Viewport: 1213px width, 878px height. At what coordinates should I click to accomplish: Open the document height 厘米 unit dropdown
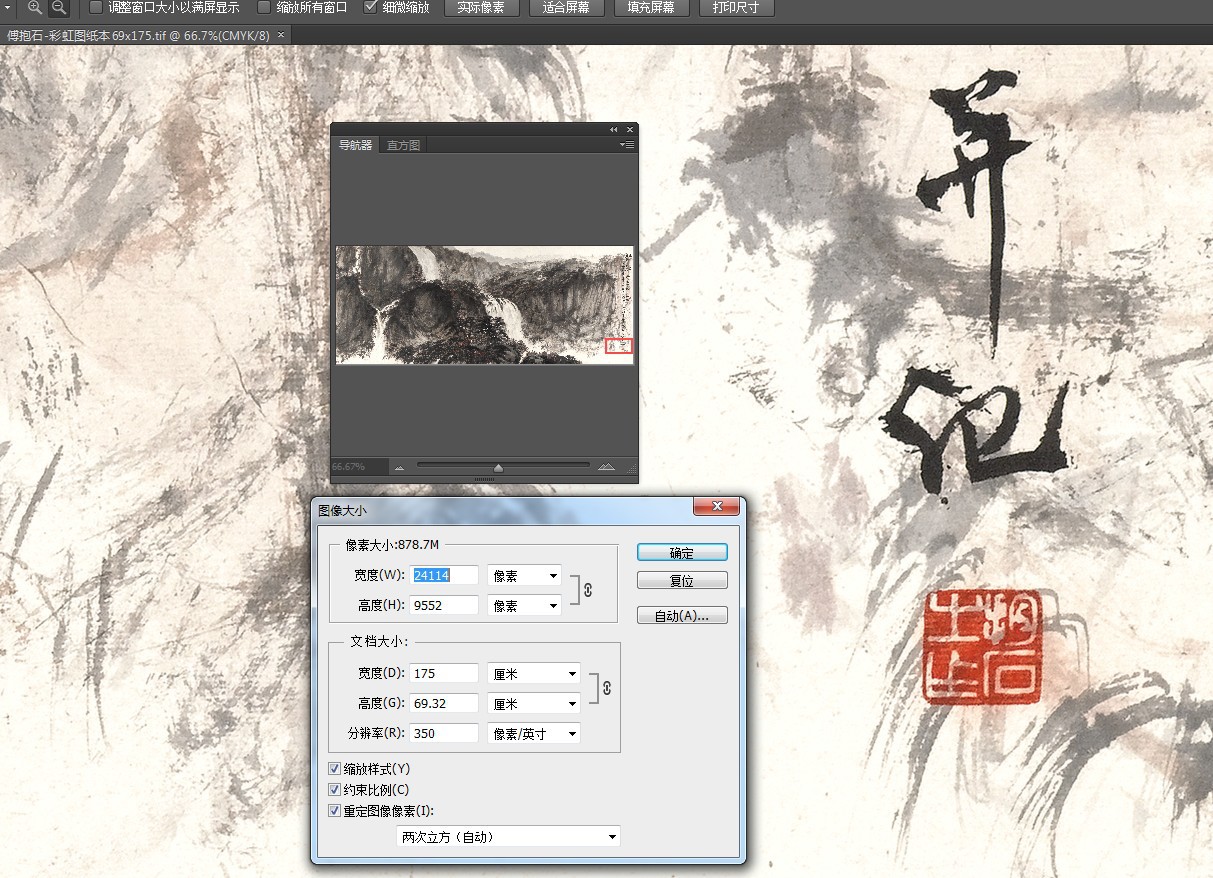[534, 703]
